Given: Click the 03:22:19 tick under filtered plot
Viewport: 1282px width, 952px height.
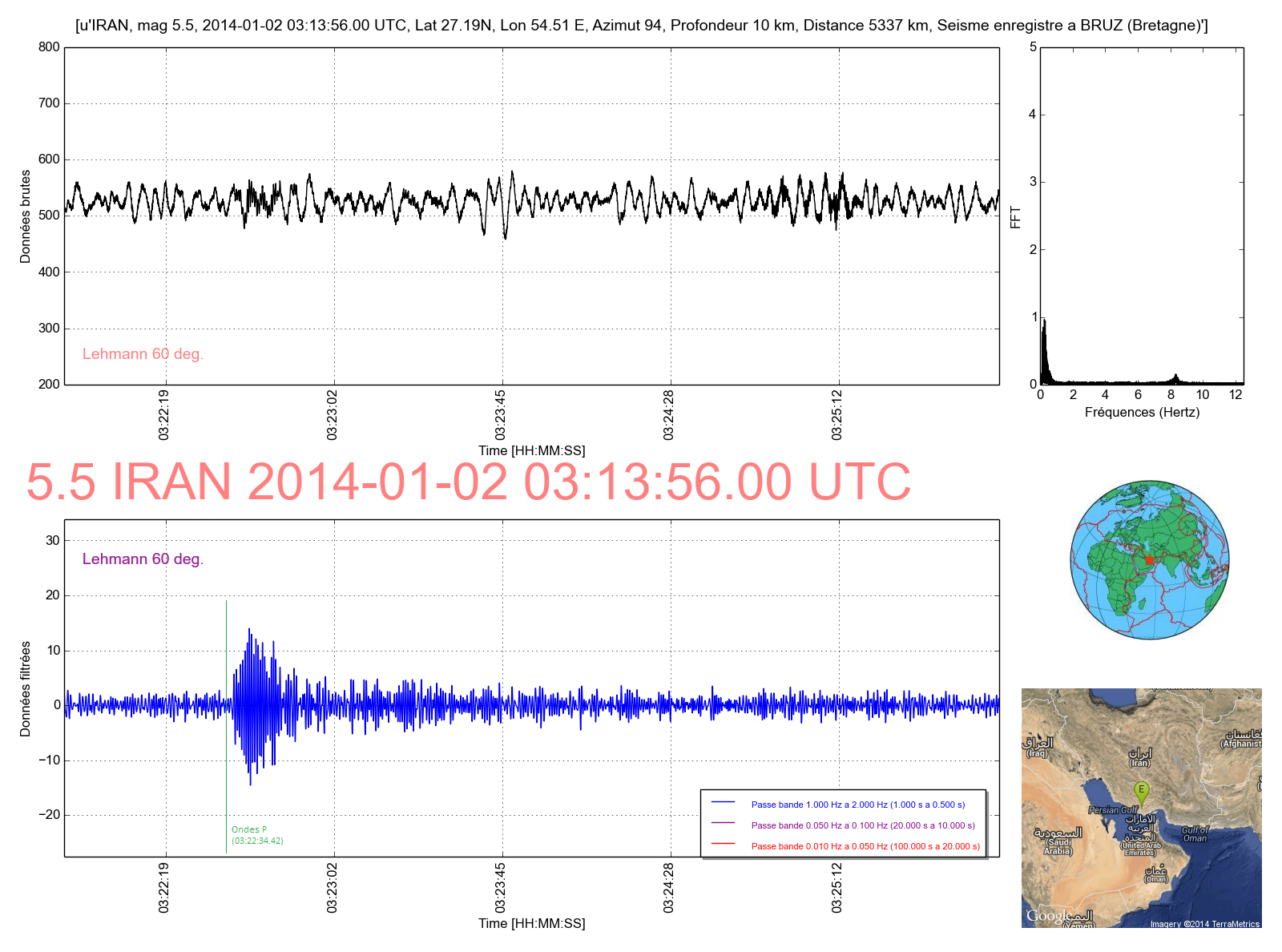Looking at the screenshot, I should pyautogui.click(x=164, y=888).
